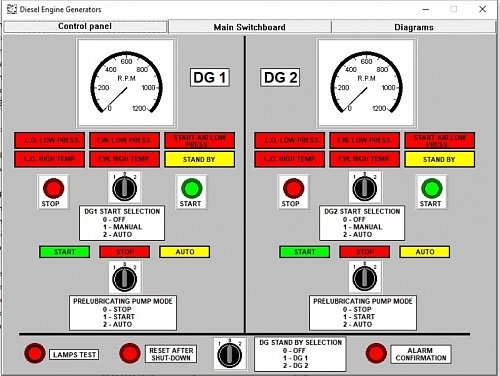Switch to the Main Switchboard tab
The width and height of the screenshot is (500, 376).
pyautogui.click(x=249, y=27)
